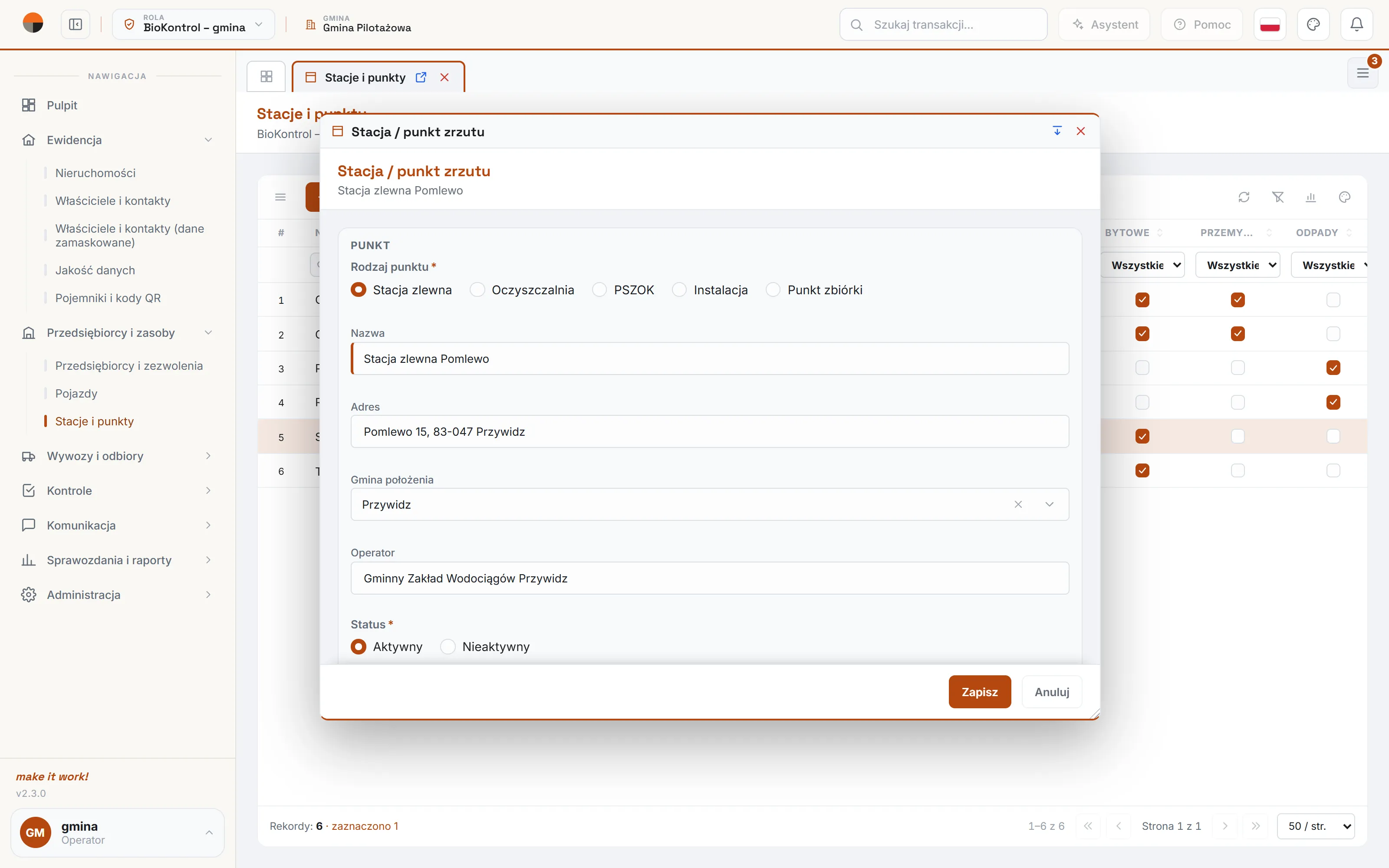Expand the Wywozy i odbiory section

coord(117,456)
